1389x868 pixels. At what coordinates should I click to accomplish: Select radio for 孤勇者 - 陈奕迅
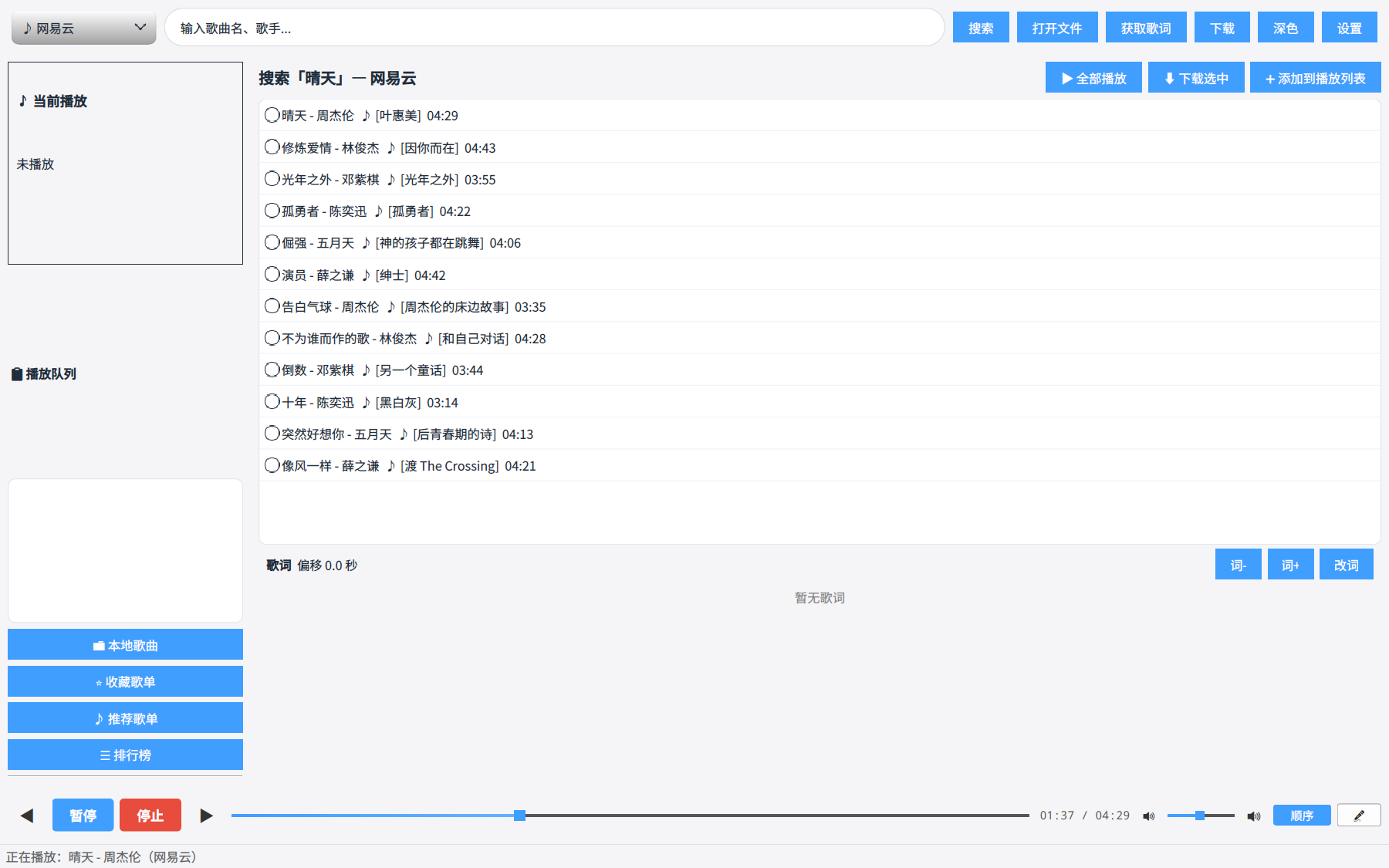[272, 210]
